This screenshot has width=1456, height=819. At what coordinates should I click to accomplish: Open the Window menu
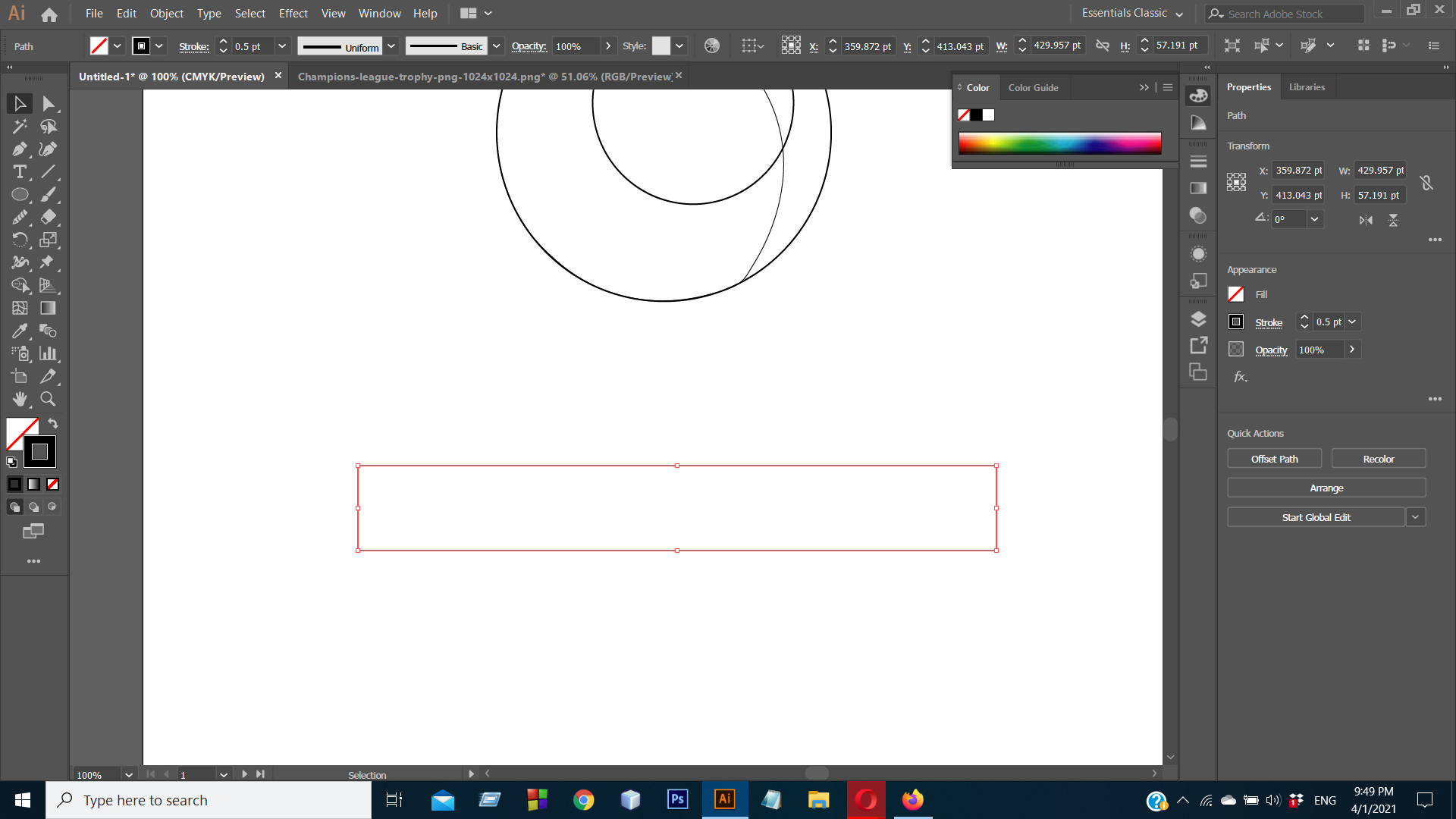(380, 14)
